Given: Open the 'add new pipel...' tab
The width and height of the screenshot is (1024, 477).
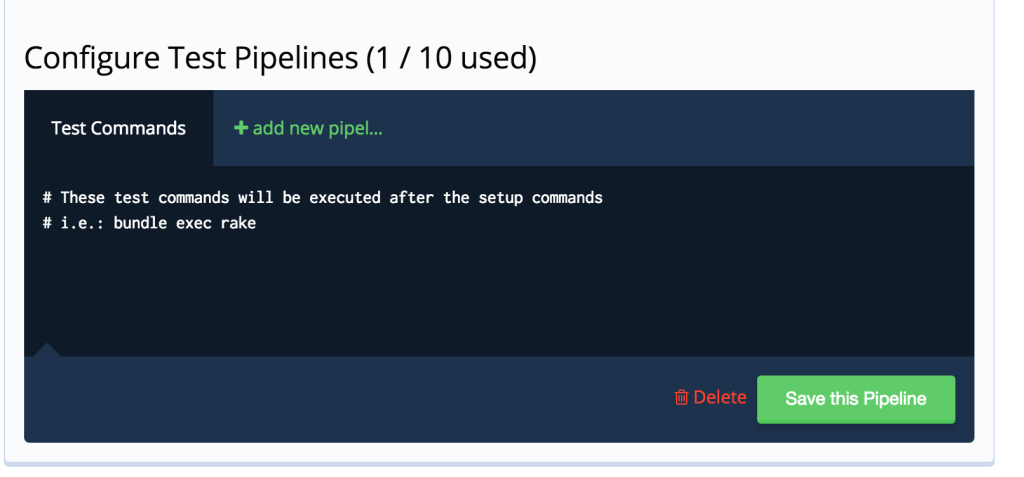Looking at the screenshot, I should pyautogui.click(x=308, y=129).
